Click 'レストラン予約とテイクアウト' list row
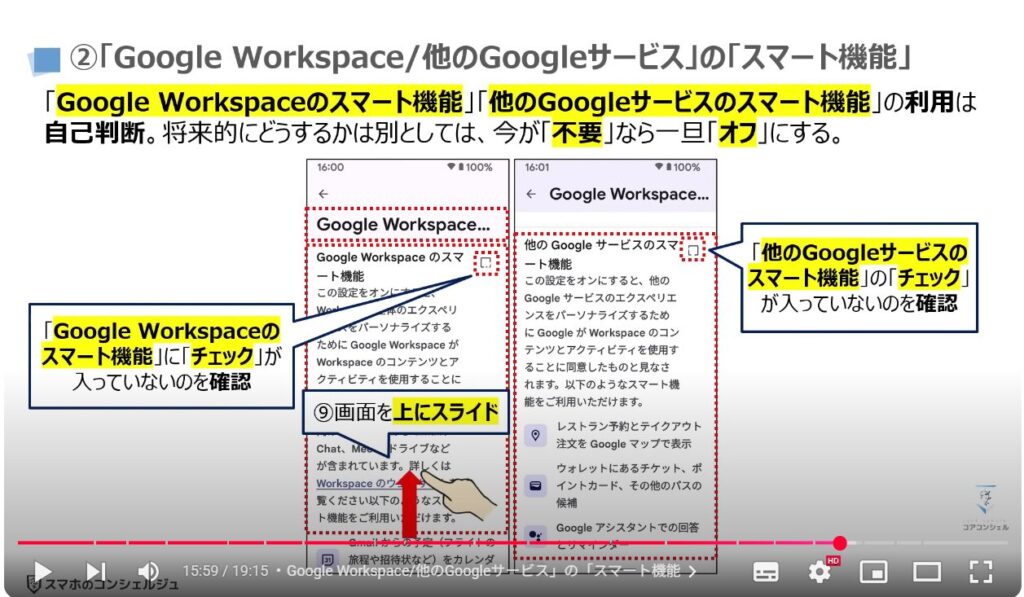 click(x=614, y=435)
